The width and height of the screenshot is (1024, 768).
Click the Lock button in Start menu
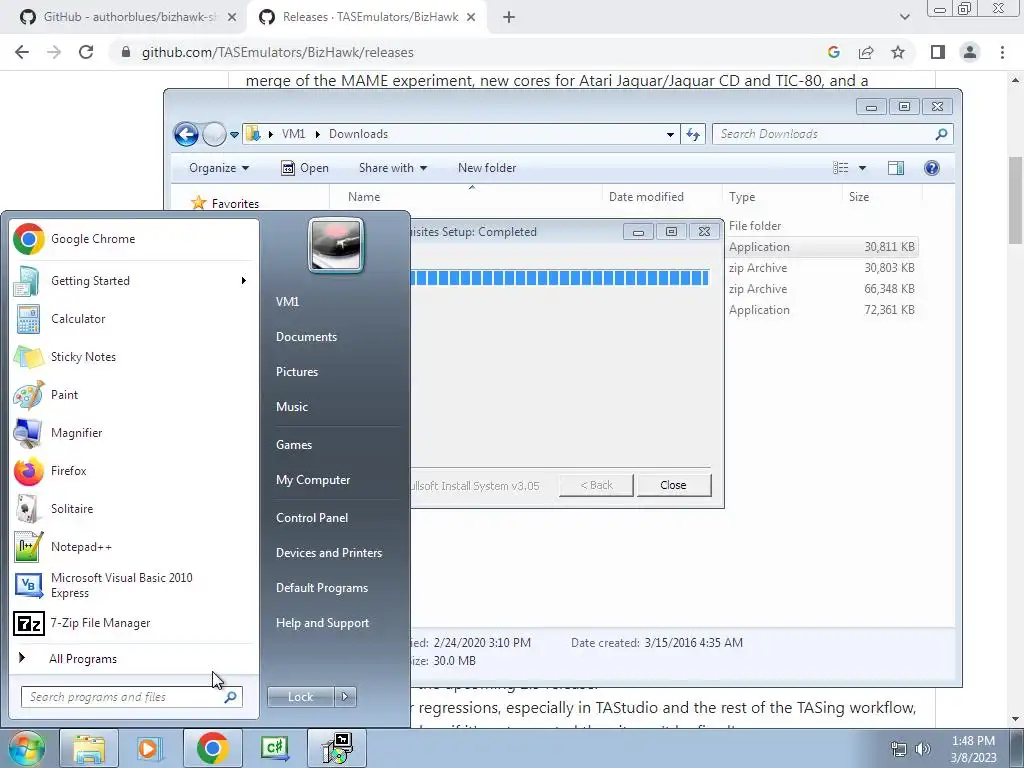coord(300,697)
